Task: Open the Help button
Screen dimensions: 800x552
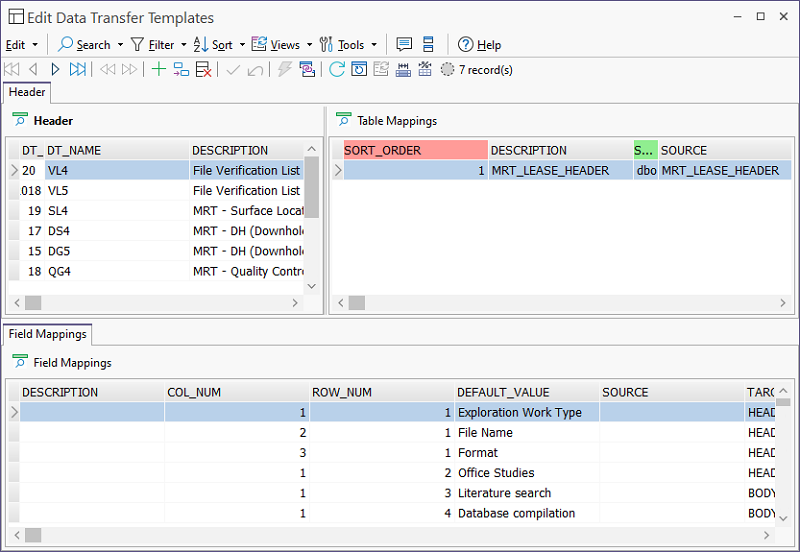Action: tap(479, 44)
